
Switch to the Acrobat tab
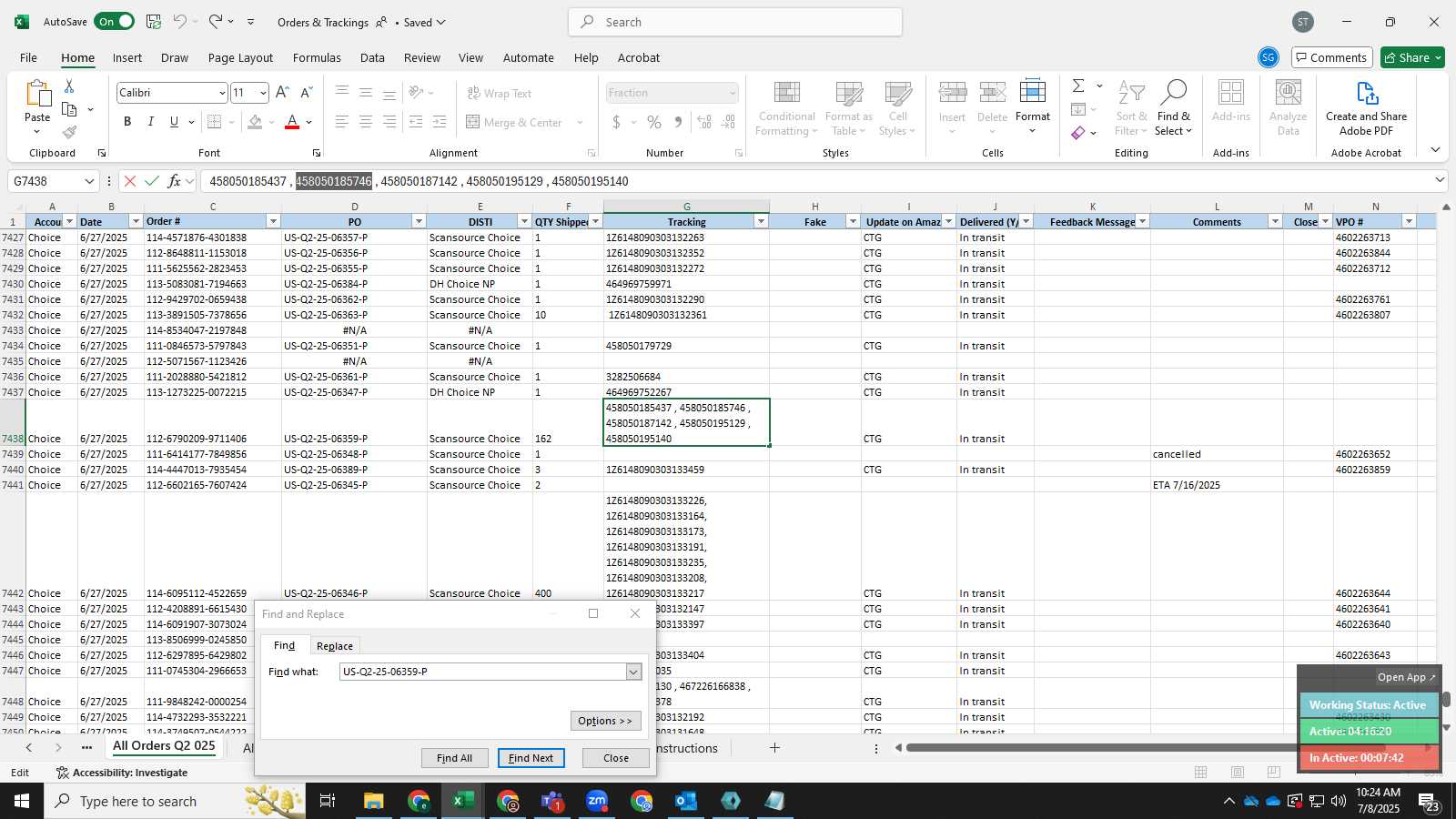(639, 57)
